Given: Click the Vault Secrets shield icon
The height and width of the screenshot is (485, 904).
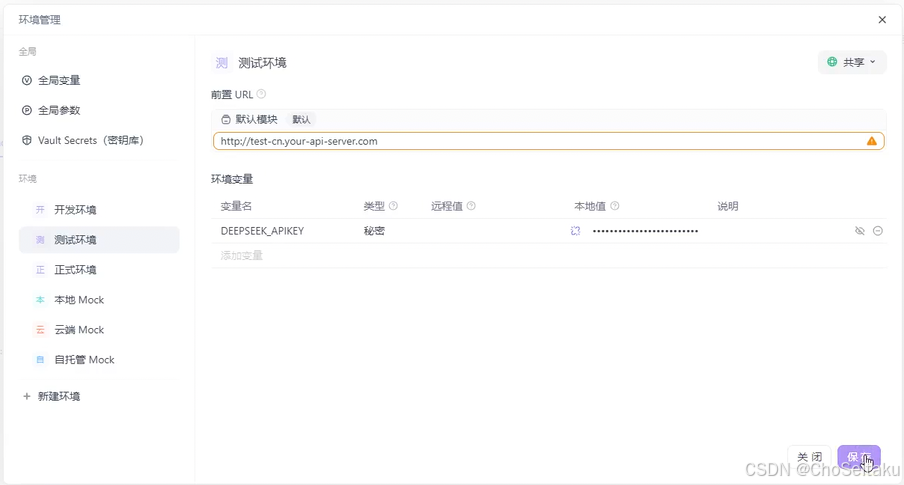Looking at the screenshot, I should [x=27, y=140].
